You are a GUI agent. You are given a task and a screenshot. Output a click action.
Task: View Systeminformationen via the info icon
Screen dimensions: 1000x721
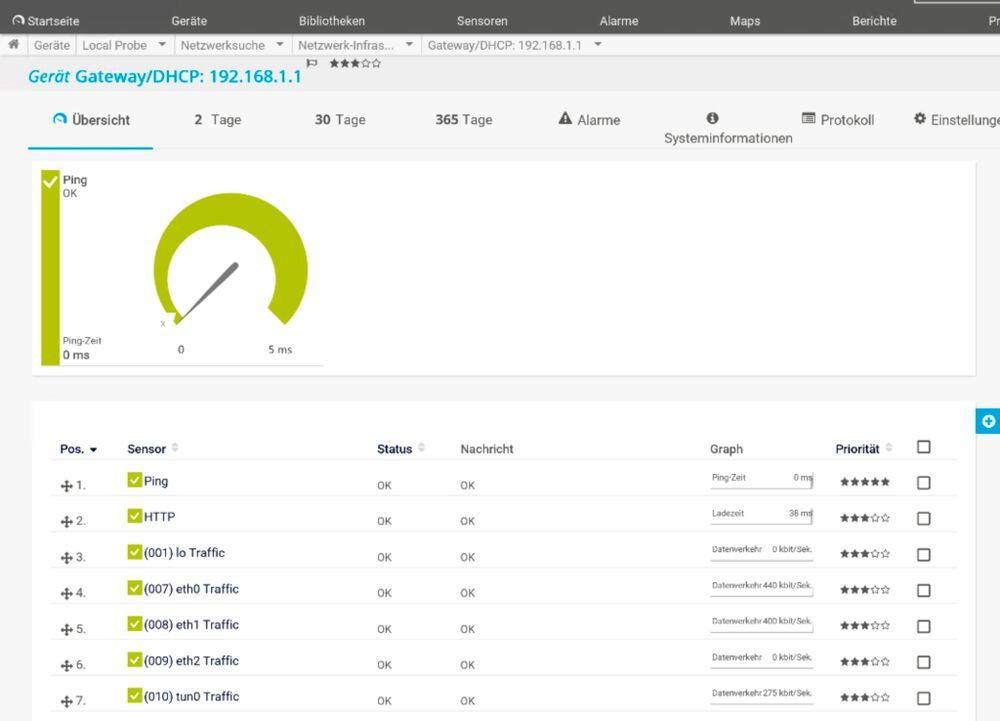(711, 117)
